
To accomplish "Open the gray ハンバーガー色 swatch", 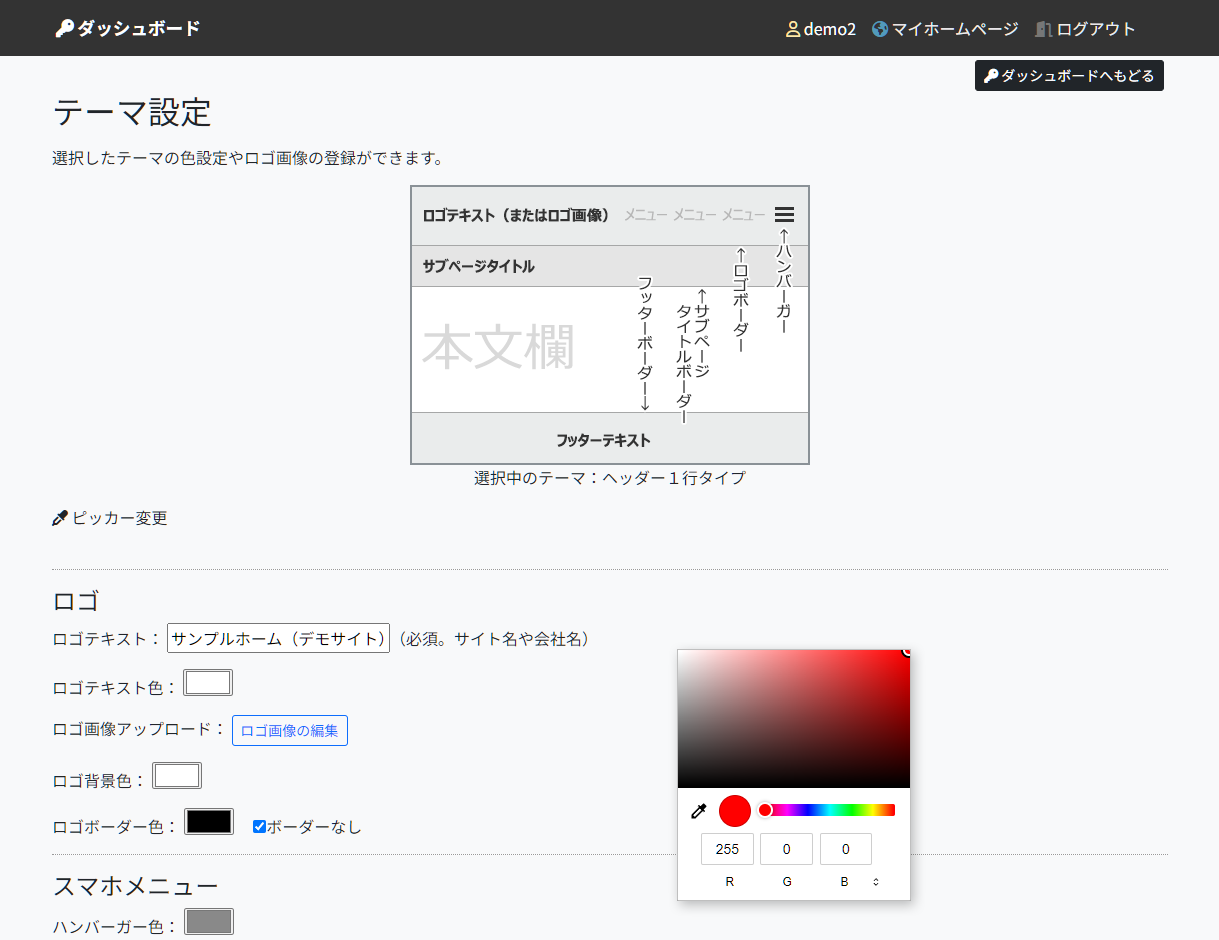I will tap(209, 922).
